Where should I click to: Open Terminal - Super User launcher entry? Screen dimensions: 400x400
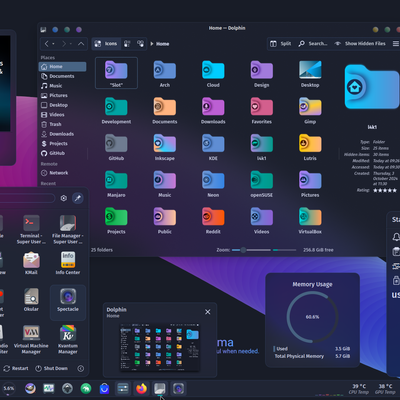tap(31, 230)
